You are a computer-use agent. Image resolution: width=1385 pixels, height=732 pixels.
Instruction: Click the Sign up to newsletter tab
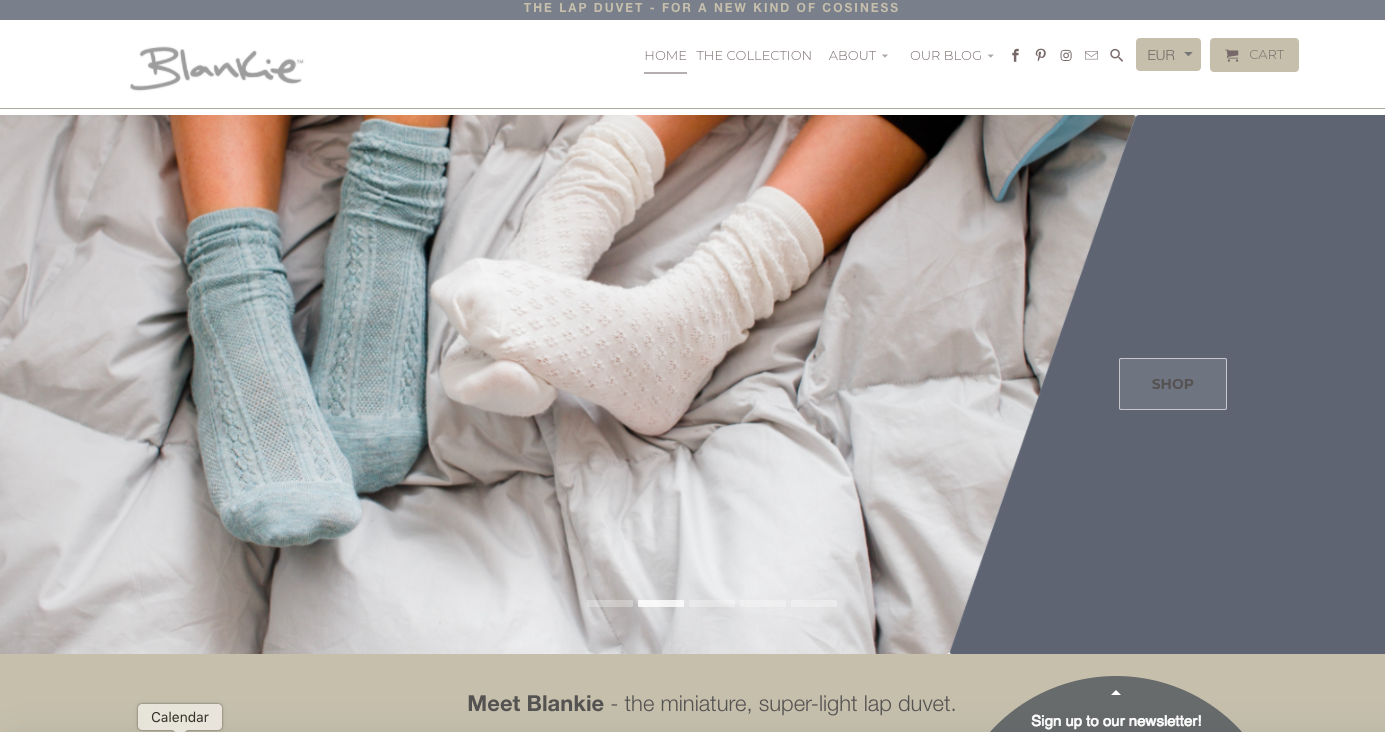[1116, 721]
